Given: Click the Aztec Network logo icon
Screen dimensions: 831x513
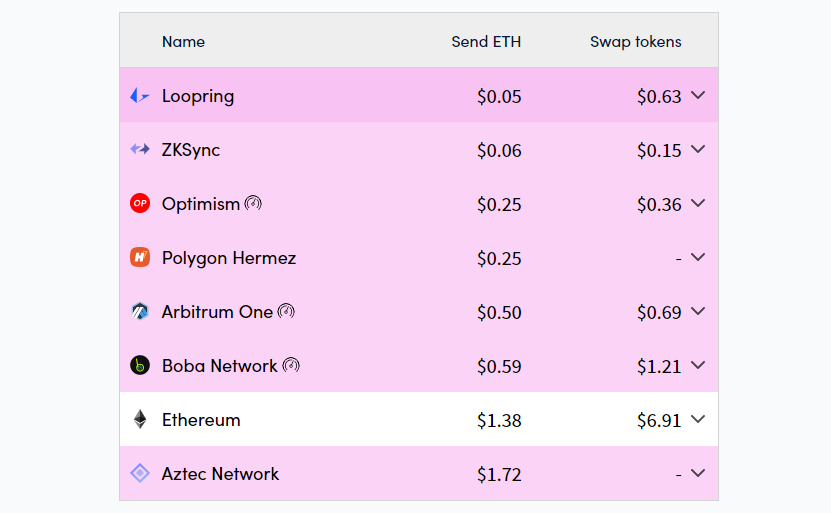Looking at the screenshot, I should pyautogui.click(x=140, y=474).
